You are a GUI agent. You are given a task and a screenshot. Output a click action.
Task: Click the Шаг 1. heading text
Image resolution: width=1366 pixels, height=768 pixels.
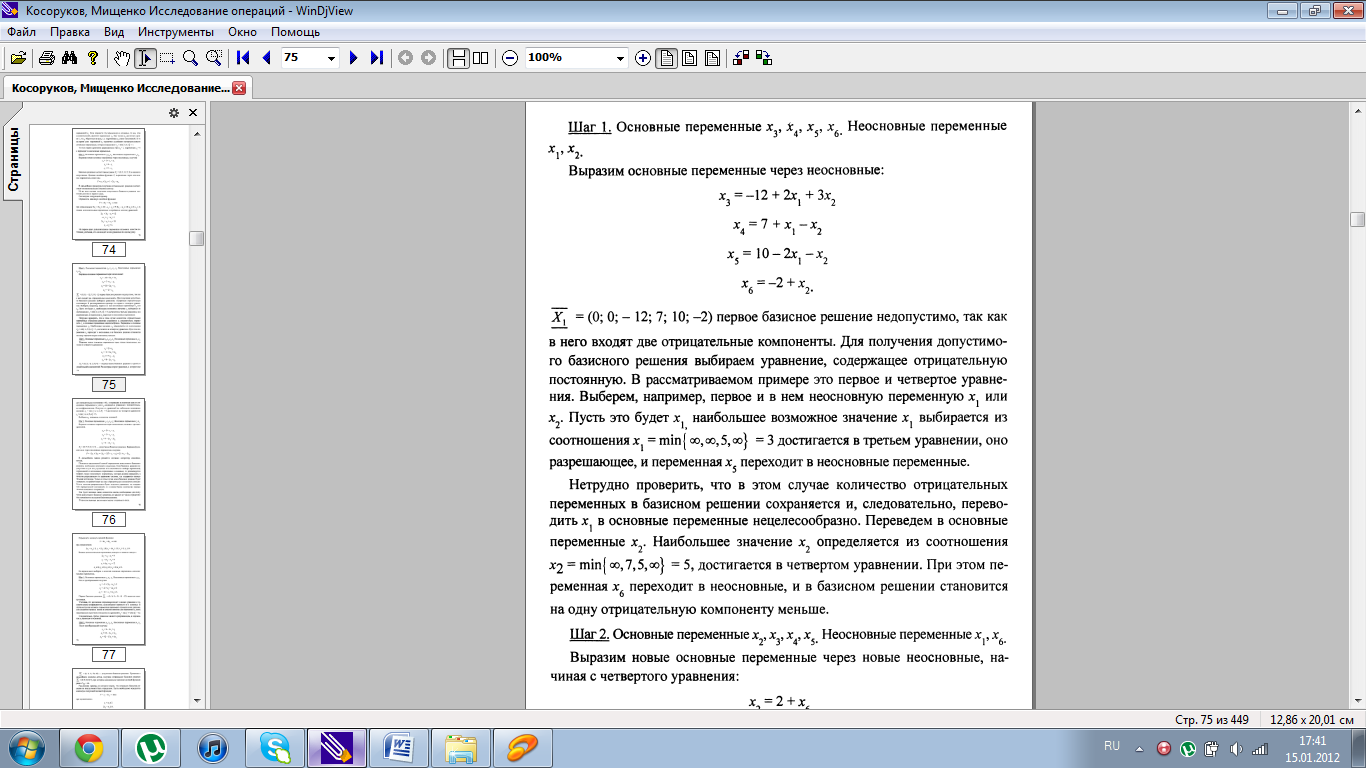[589, 127]
